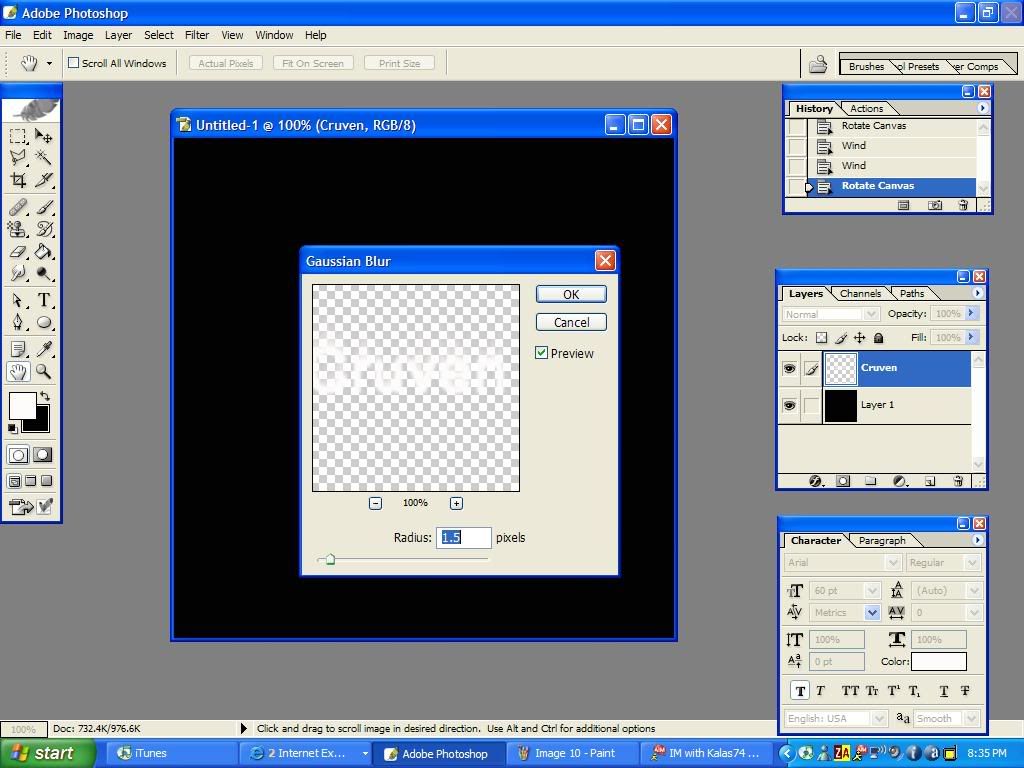The width and height of the screenshot is (1024, 768).
Task: Select the Crop tool
Action: [x=18, y=180]
